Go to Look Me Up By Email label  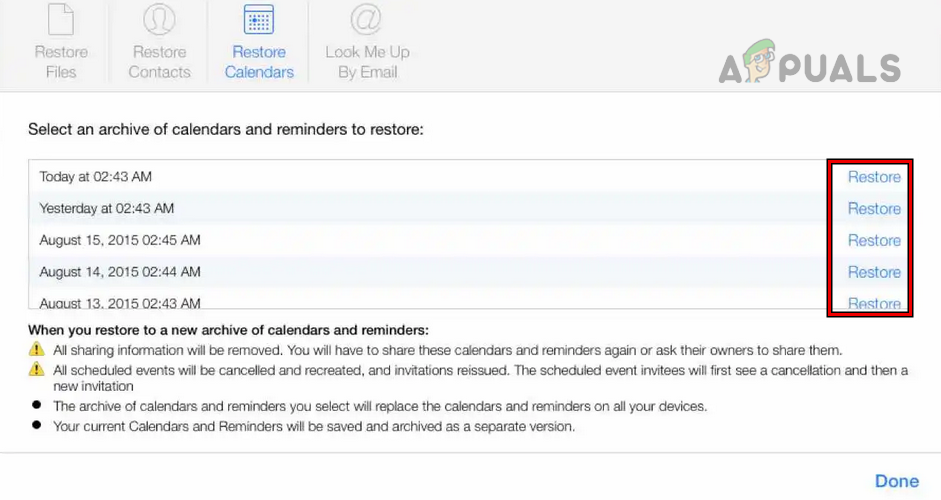pos(367,62)
